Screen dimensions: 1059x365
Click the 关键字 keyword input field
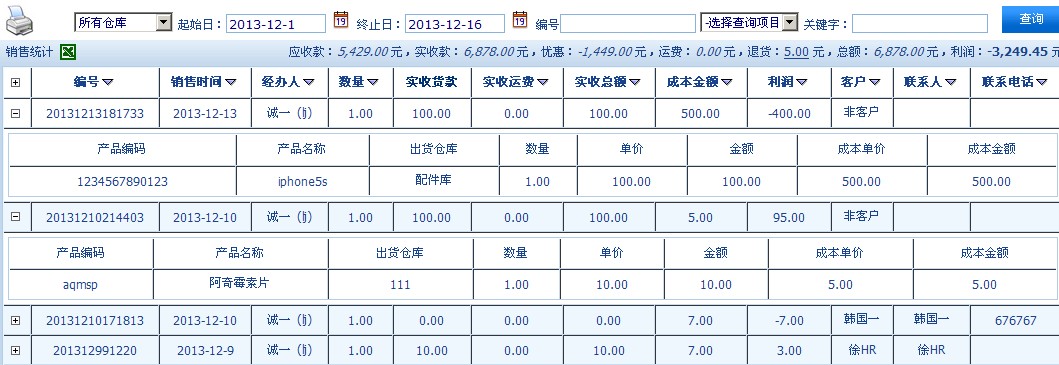click(x=920, y=24)
